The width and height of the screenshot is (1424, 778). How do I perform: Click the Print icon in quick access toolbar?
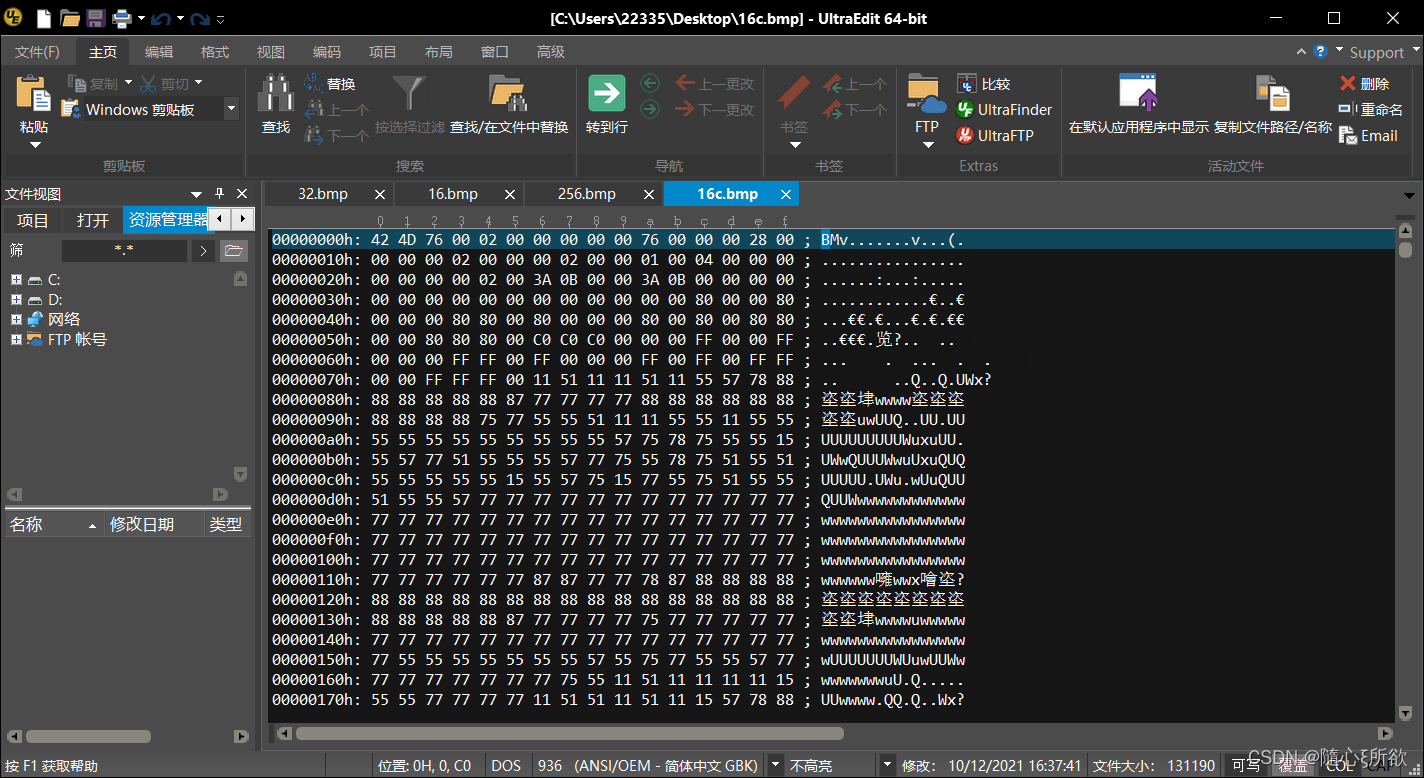tap(122, 18)
